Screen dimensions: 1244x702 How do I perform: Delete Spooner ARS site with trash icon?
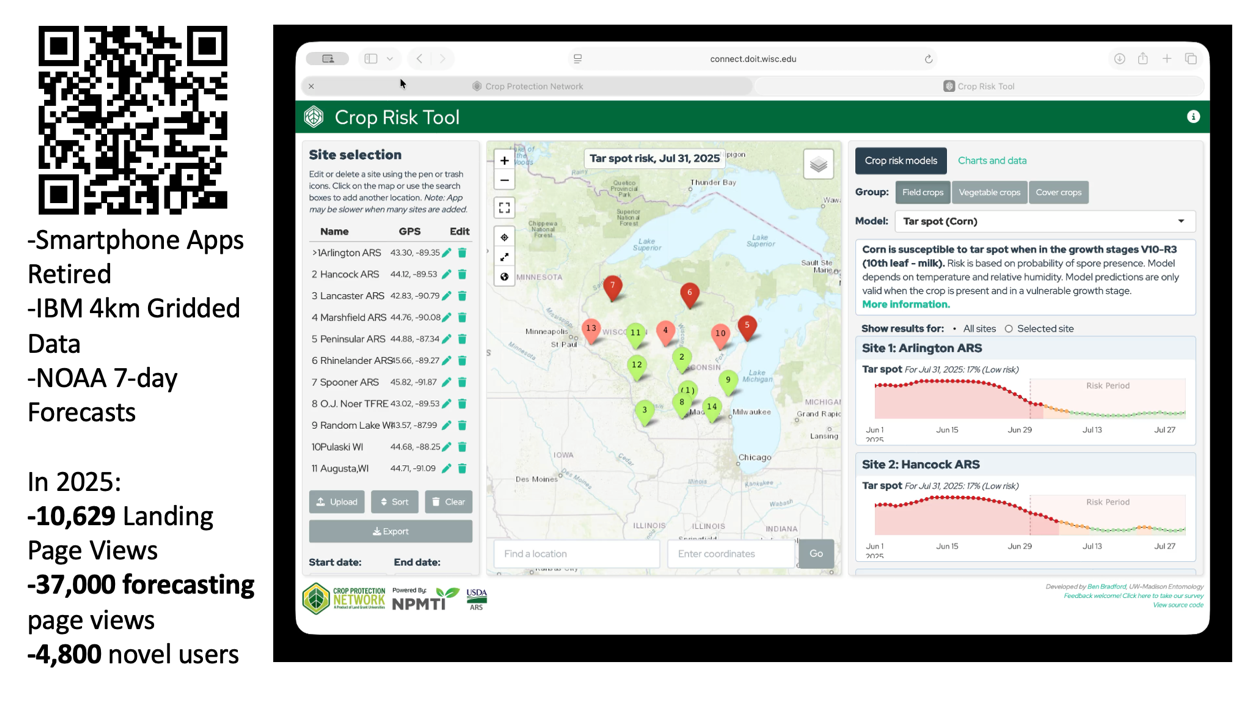pos(462,382)
